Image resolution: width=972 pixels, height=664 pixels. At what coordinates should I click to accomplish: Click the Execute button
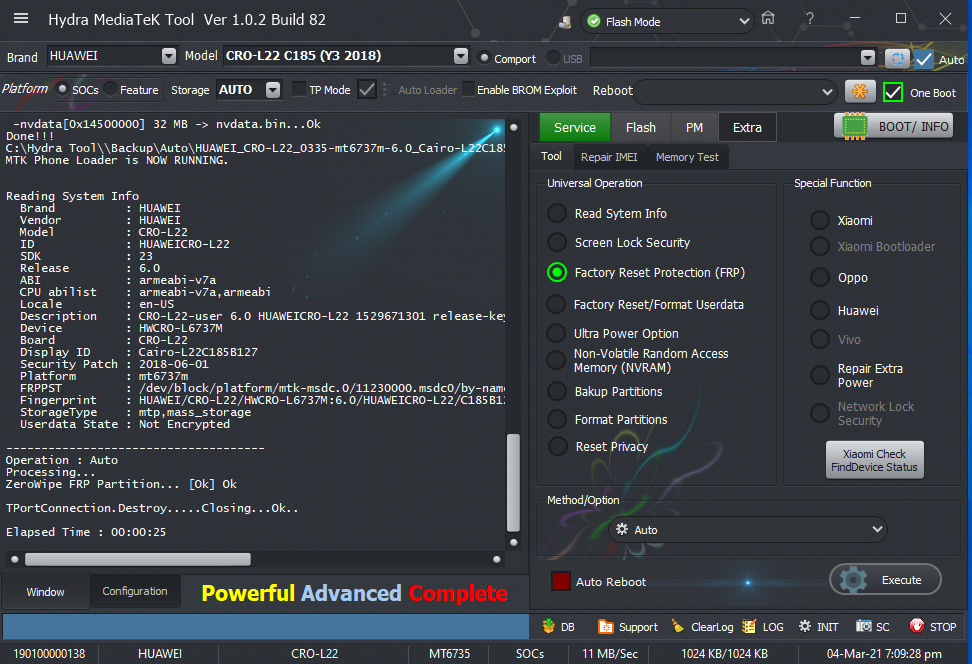point(885,580)
